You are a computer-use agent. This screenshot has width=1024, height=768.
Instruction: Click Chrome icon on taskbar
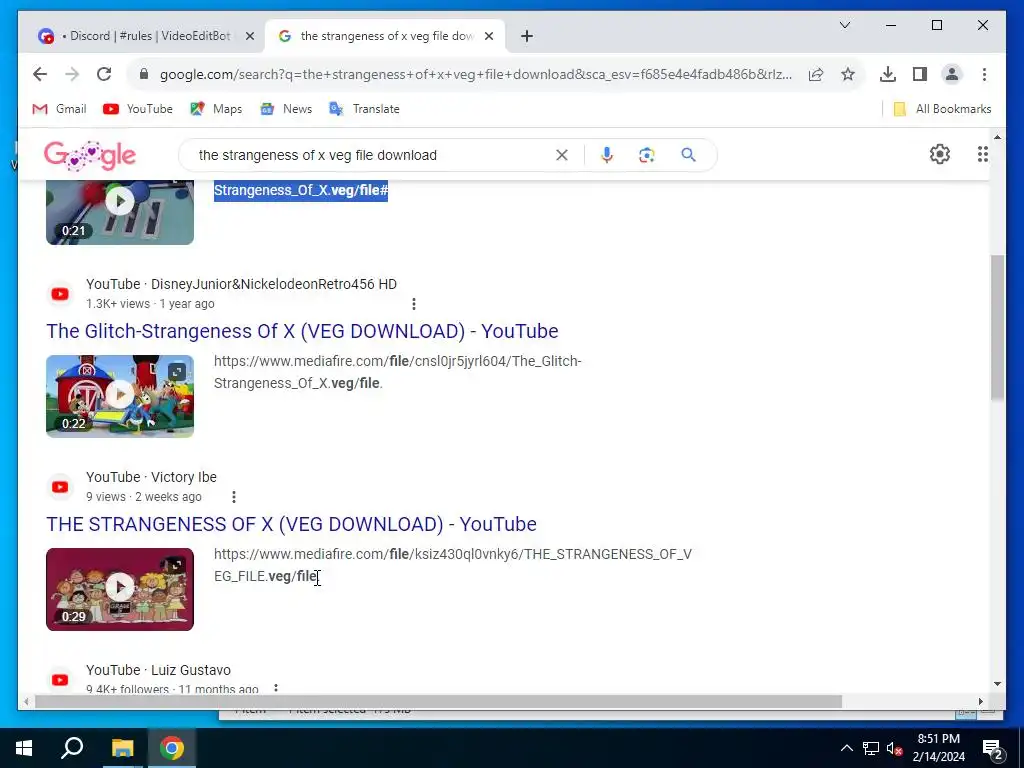(172, 748)
